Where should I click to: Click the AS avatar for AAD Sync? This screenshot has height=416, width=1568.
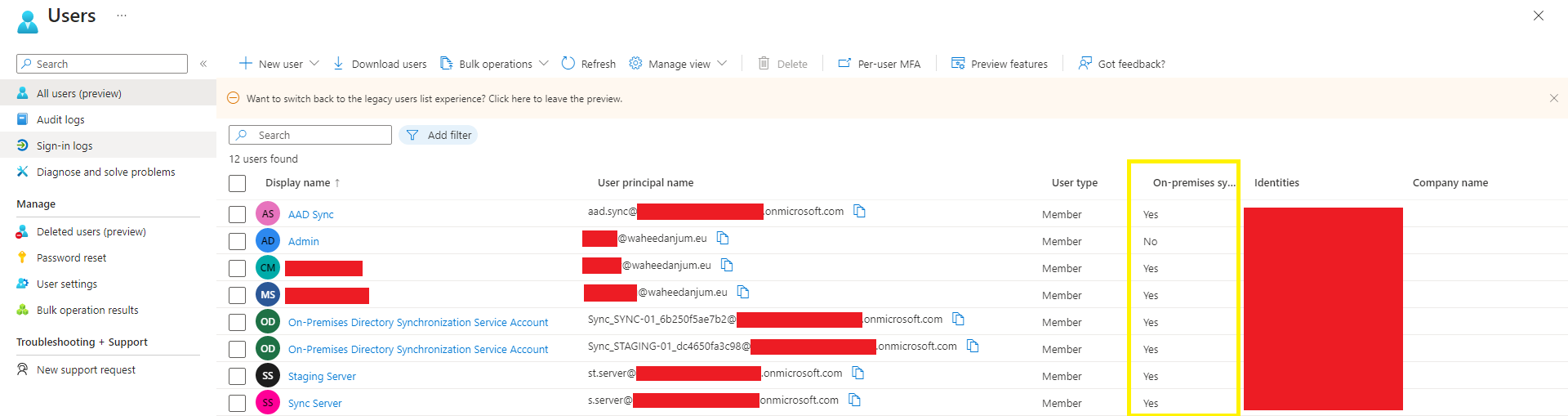(268, 213)
